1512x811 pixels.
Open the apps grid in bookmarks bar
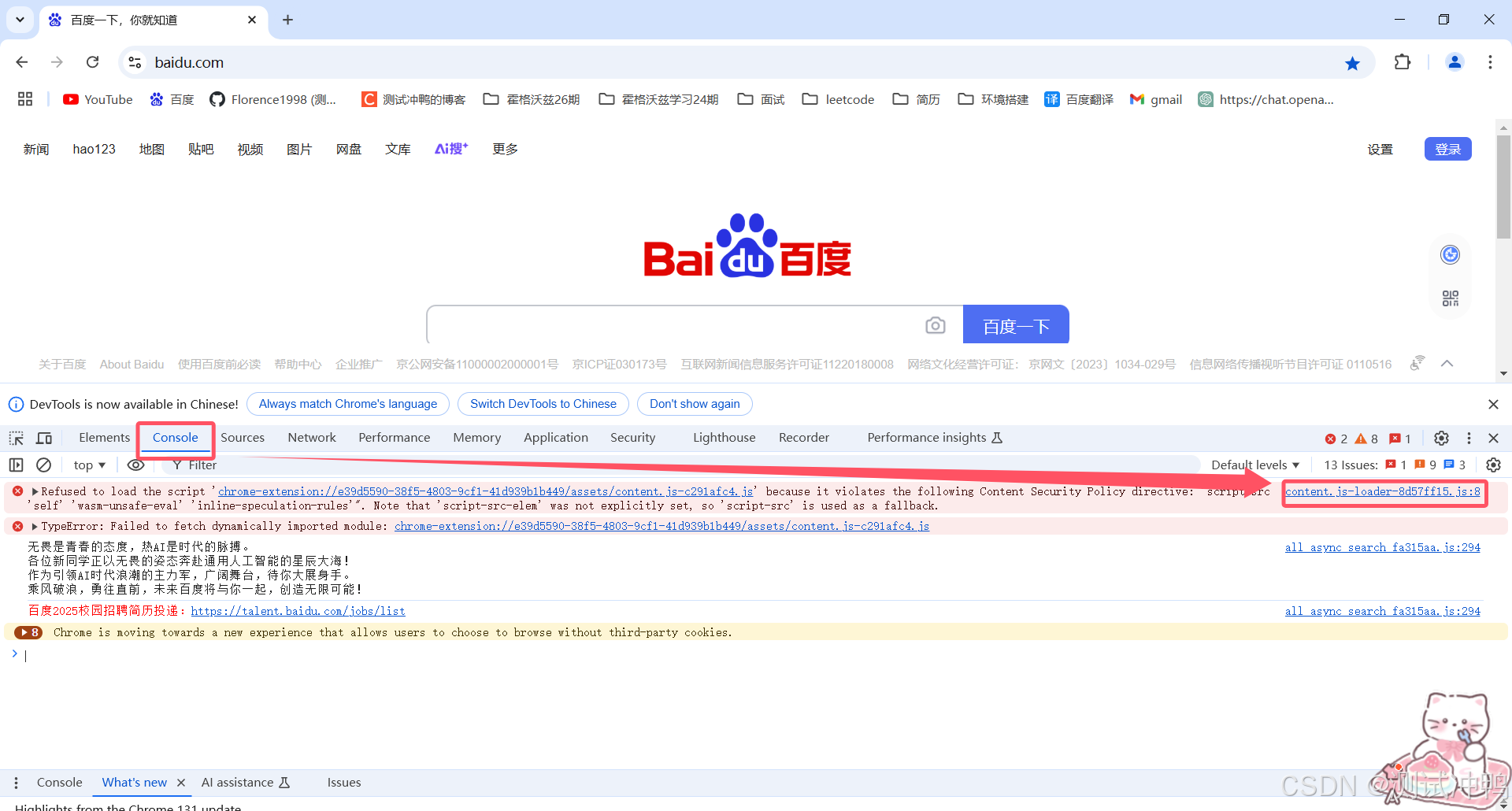[x=25, y=99]
